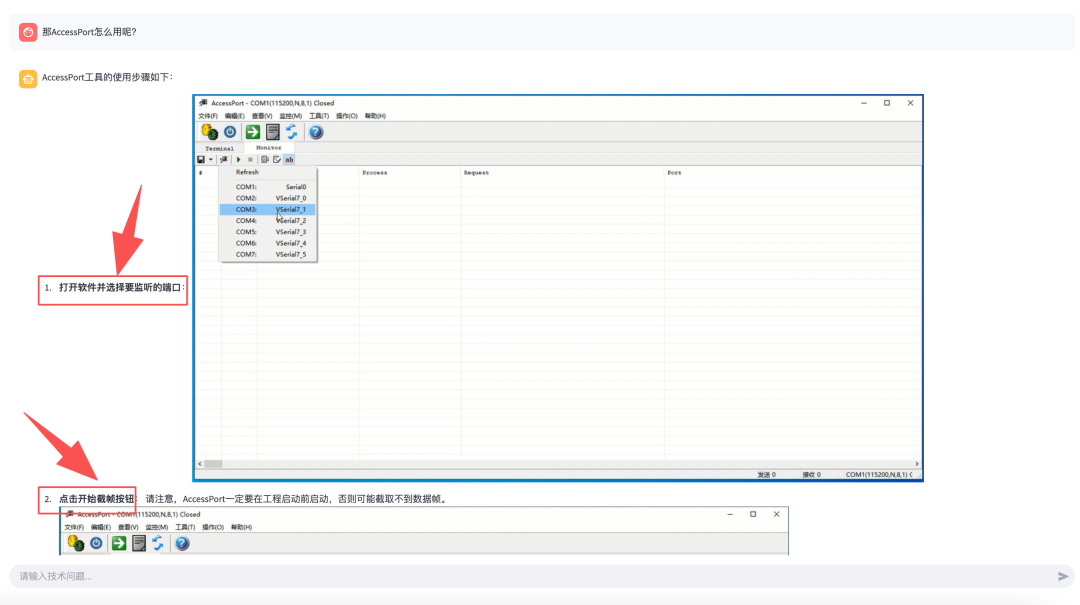
Task: Click the blue help question mark in top toolbar
Action: (x=316, y=131)
